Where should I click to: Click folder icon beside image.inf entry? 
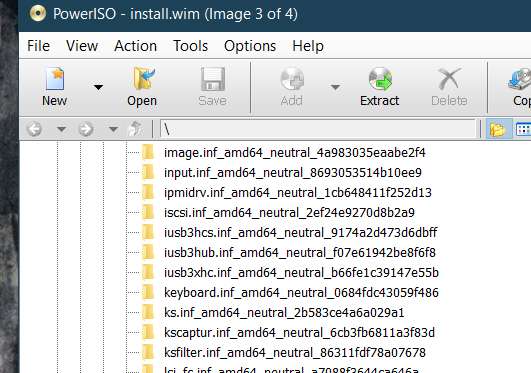[x=148, y=152]
